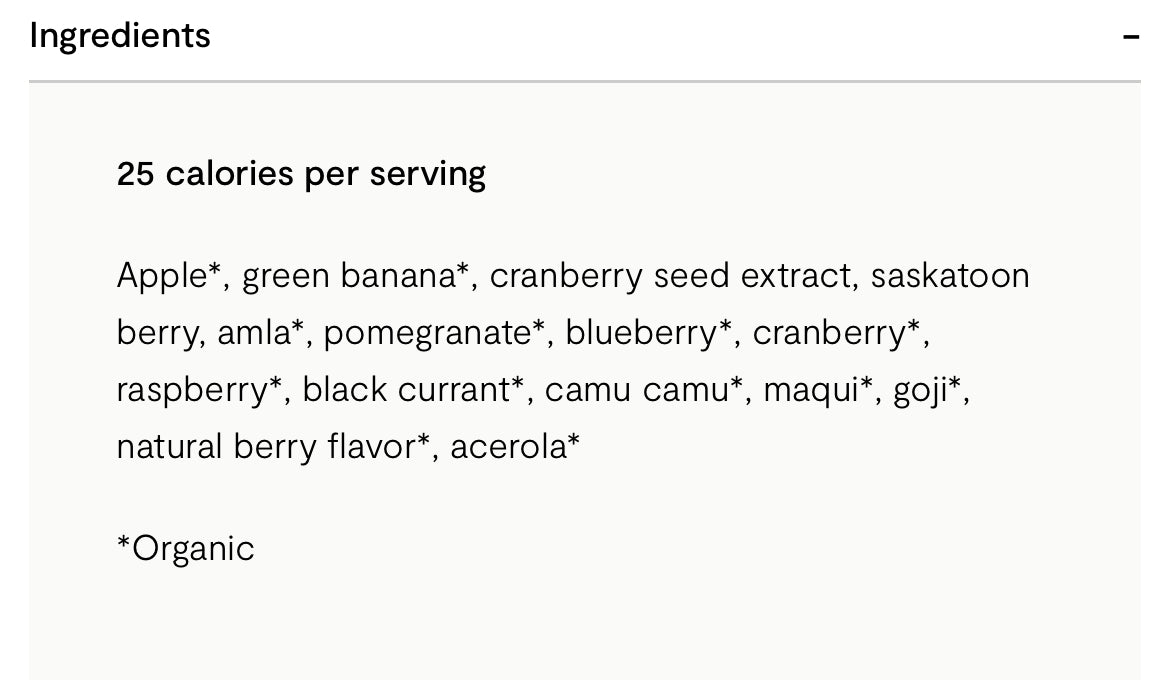Click the horizontal divider under Ingredients header

pyautogui.click(x=584, y=80)
